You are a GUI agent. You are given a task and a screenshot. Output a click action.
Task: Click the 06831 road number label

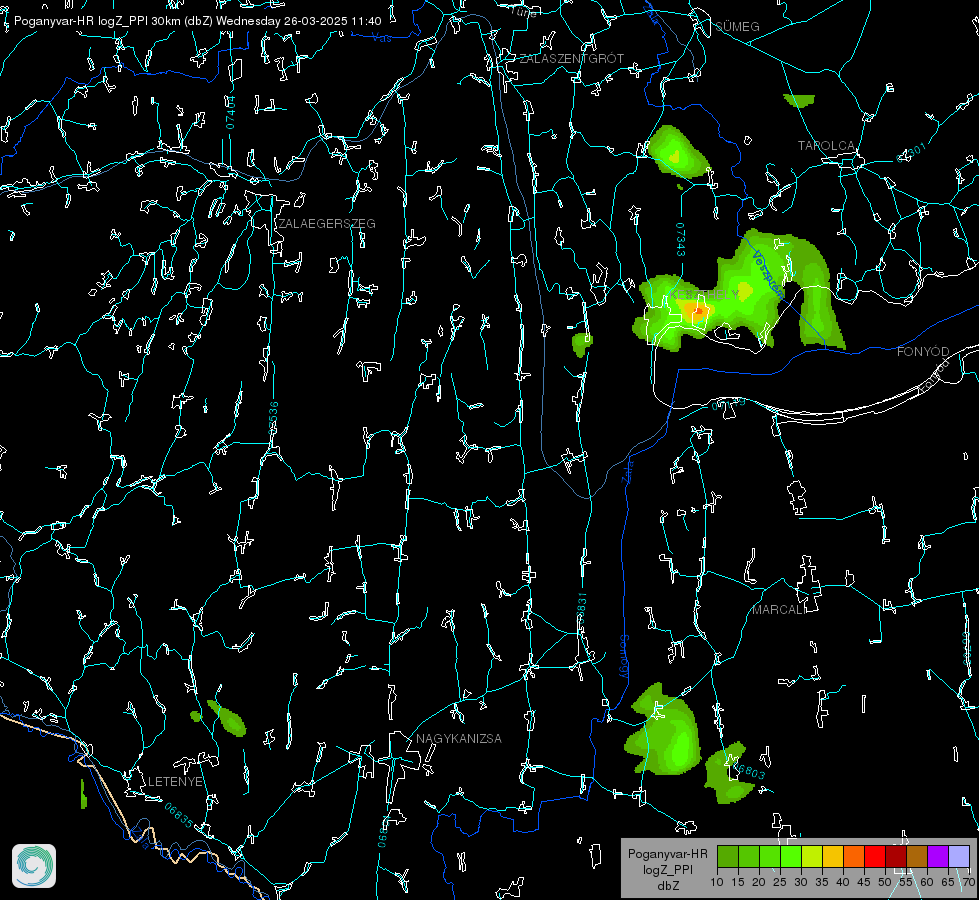click(581, 609)
